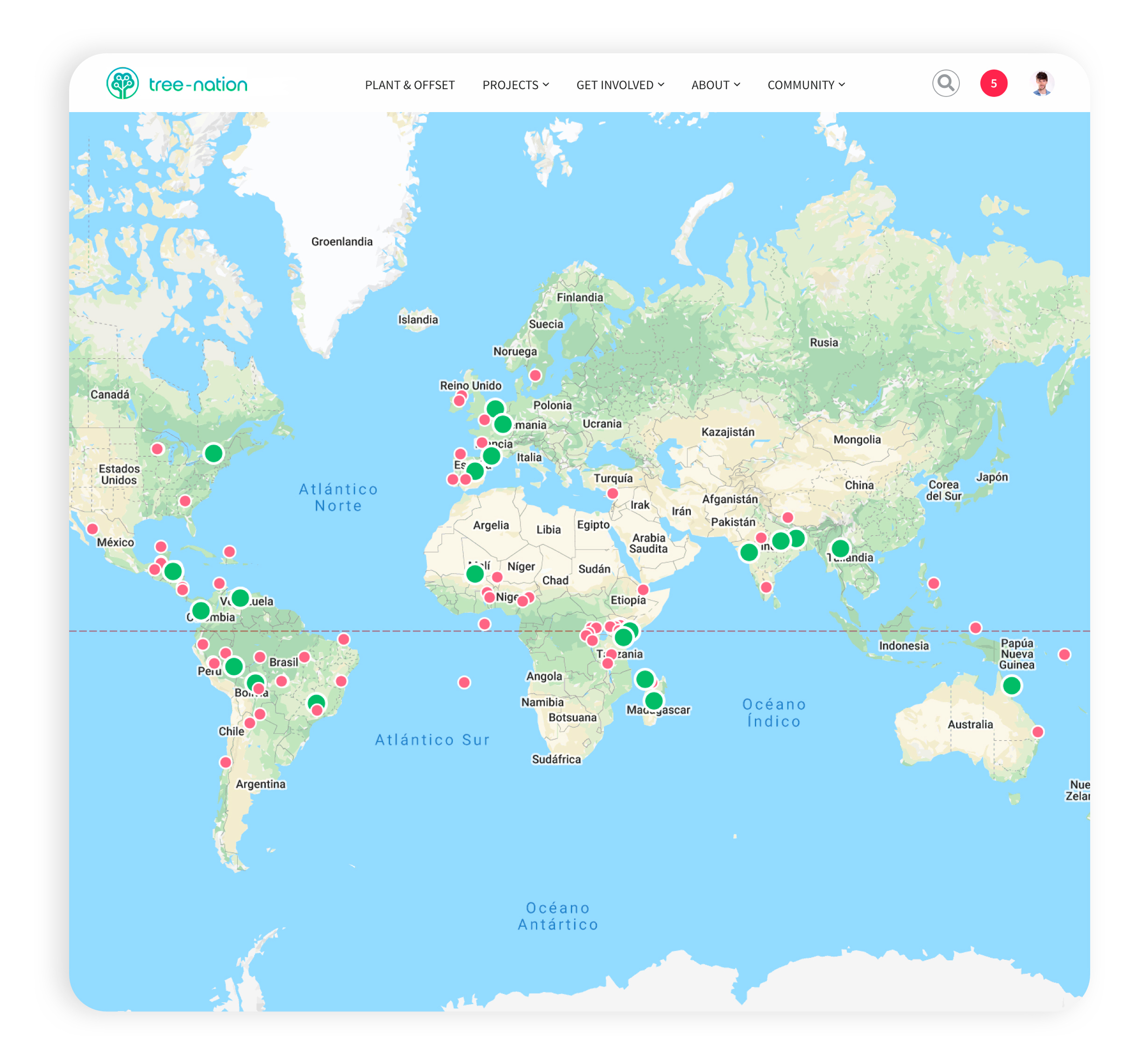This screenshot has height=1064, width=1121.
Task: Click the pink marker near Turquía
Action: (612, 493)
